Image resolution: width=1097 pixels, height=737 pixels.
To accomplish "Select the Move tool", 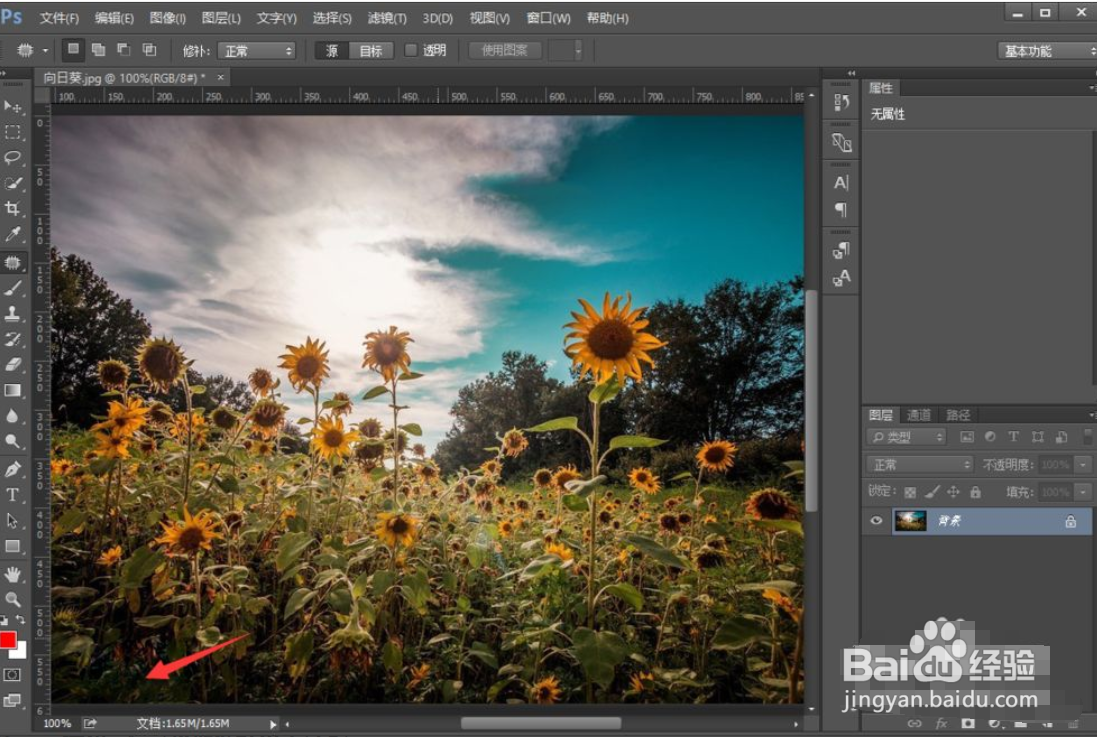I will click(13, 106).
